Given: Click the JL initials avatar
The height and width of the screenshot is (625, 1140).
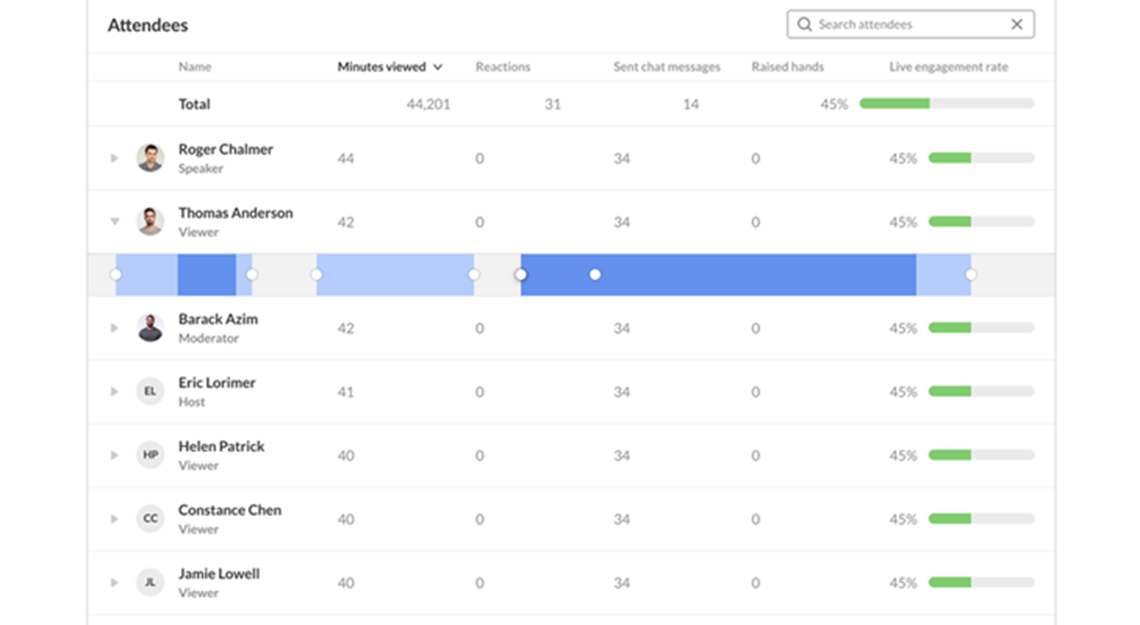Looking at the screenshot, I should [x=150, y=583].
